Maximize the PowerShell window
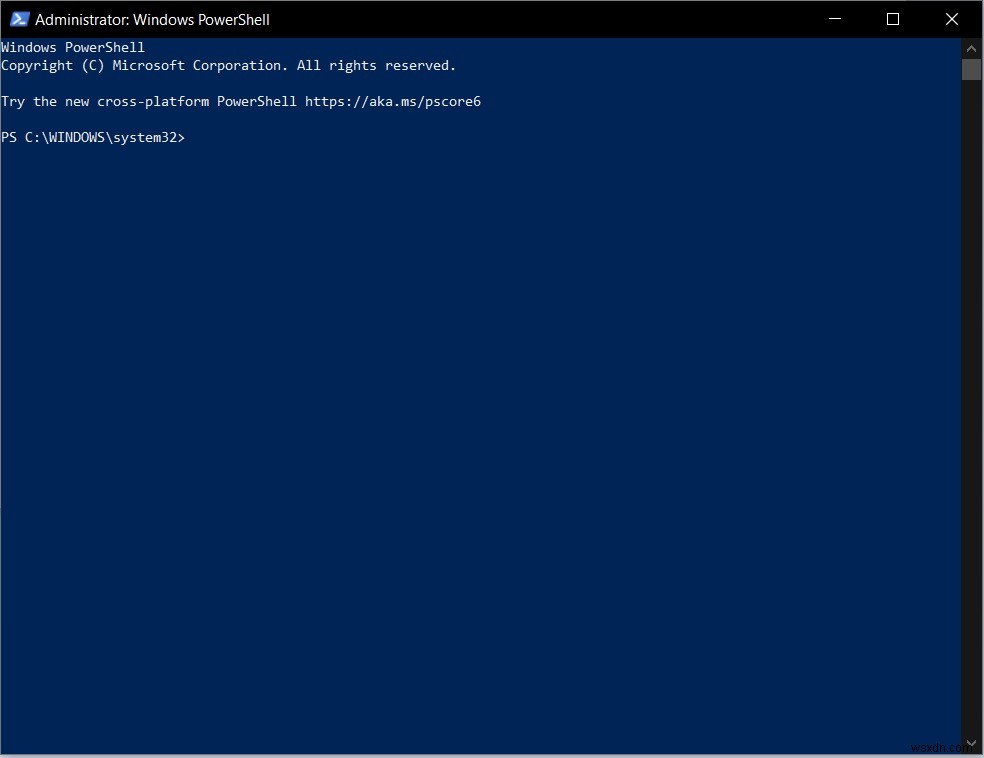 (x=893, y=19)
